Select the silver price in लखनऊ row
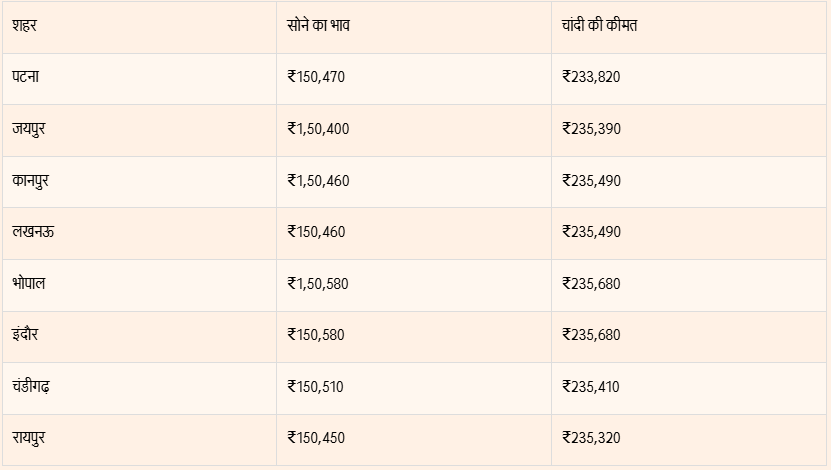Image resolution: width=831 pixels, height=470 pixels. coord(592,232)
